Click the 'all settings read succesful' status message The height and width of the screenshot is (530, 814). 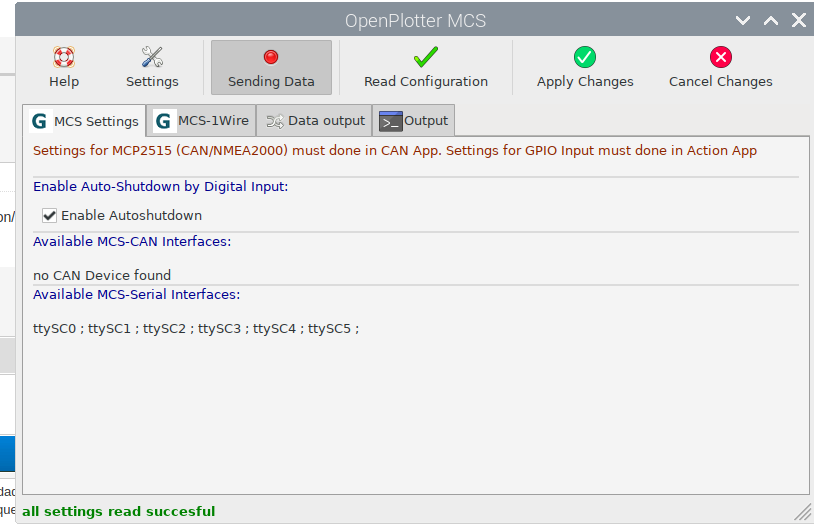(x=118, y=511)
